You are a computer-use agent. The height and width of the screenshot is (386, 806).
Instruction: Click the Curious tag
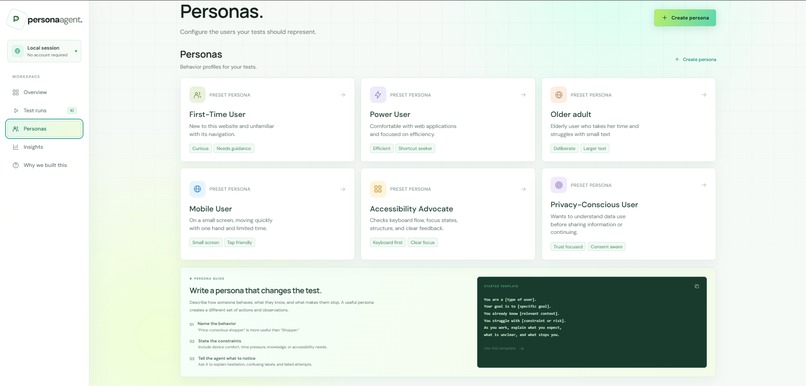click(200, 149)
